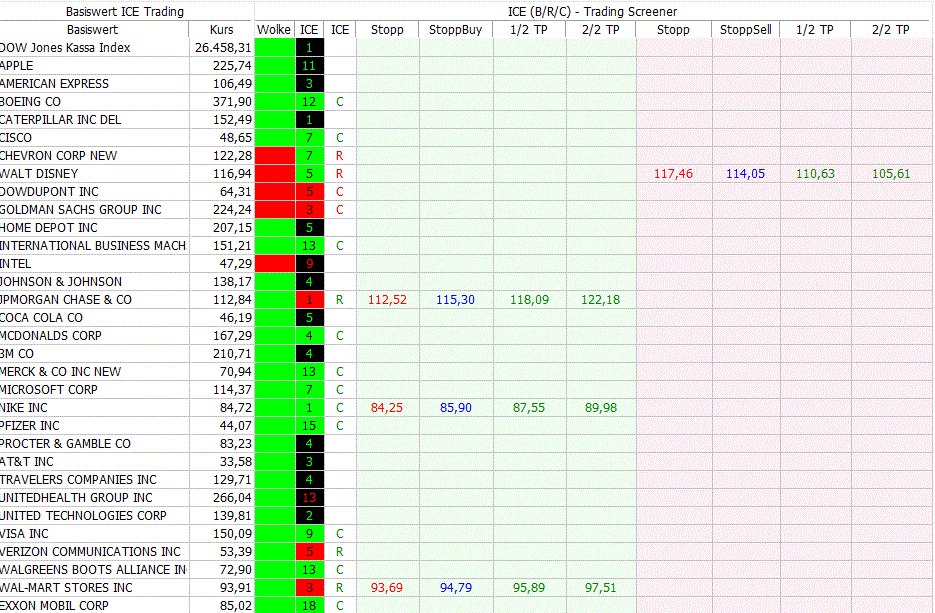Click JPMorgan take-profit 118,09

530,299
